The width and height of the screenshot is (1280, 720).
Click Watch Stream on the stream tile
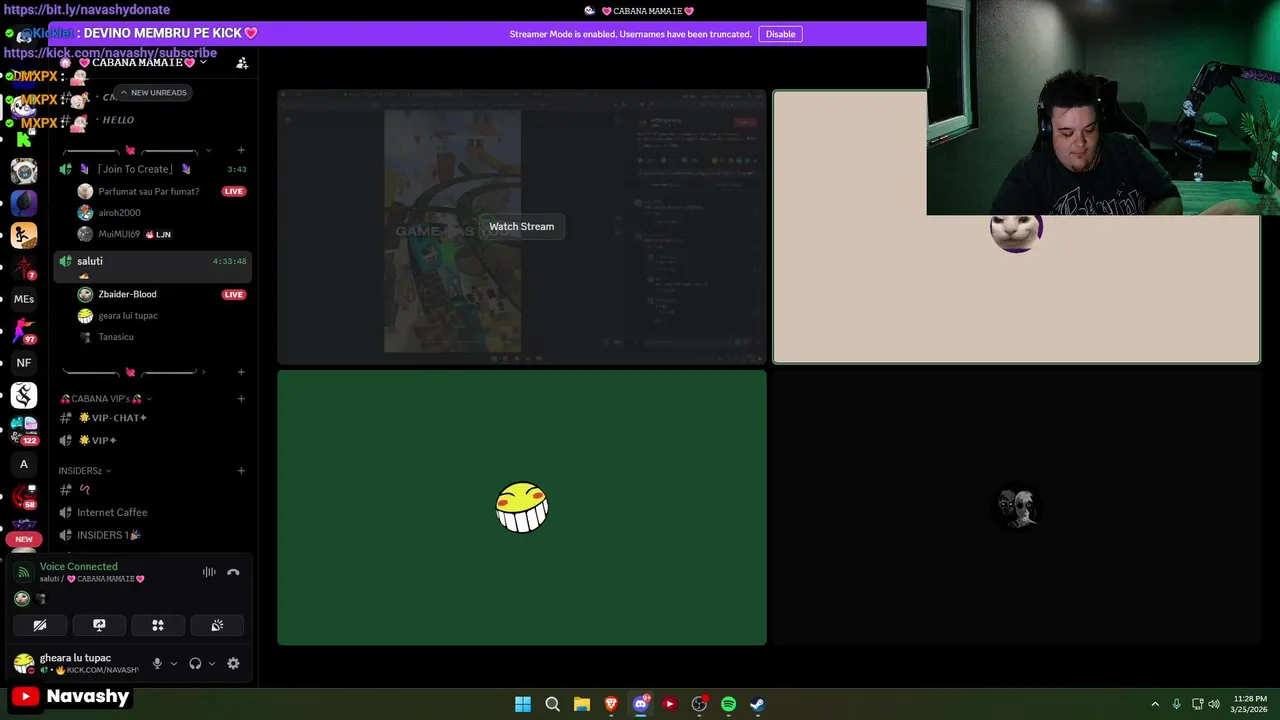tap(521, 226)
